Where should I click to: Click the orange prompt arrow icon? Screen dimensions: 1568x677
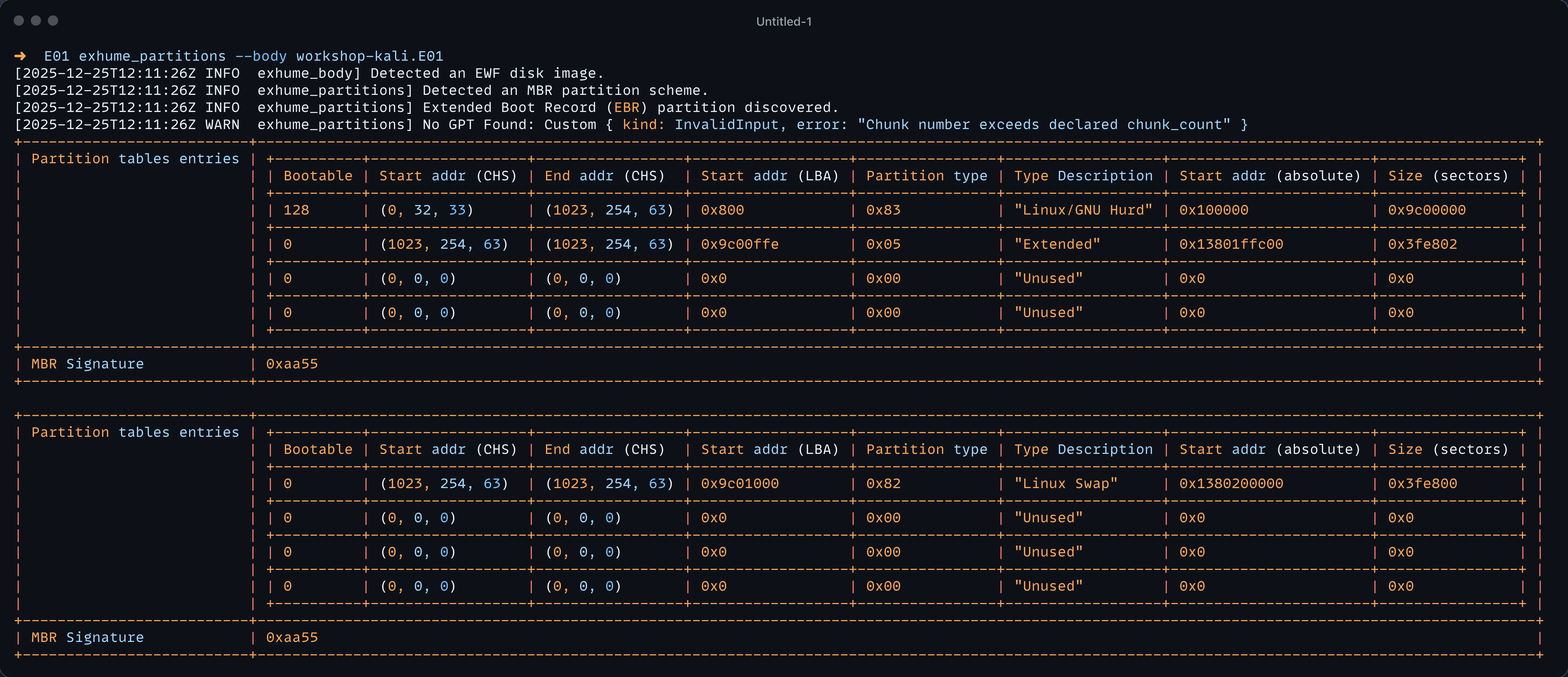coord(20,56)
